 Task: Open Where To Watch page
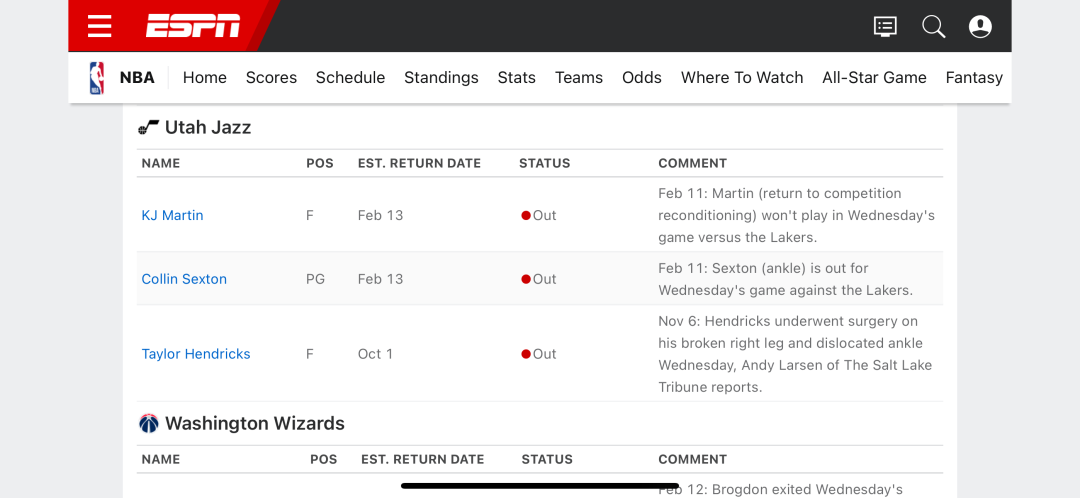742,77
